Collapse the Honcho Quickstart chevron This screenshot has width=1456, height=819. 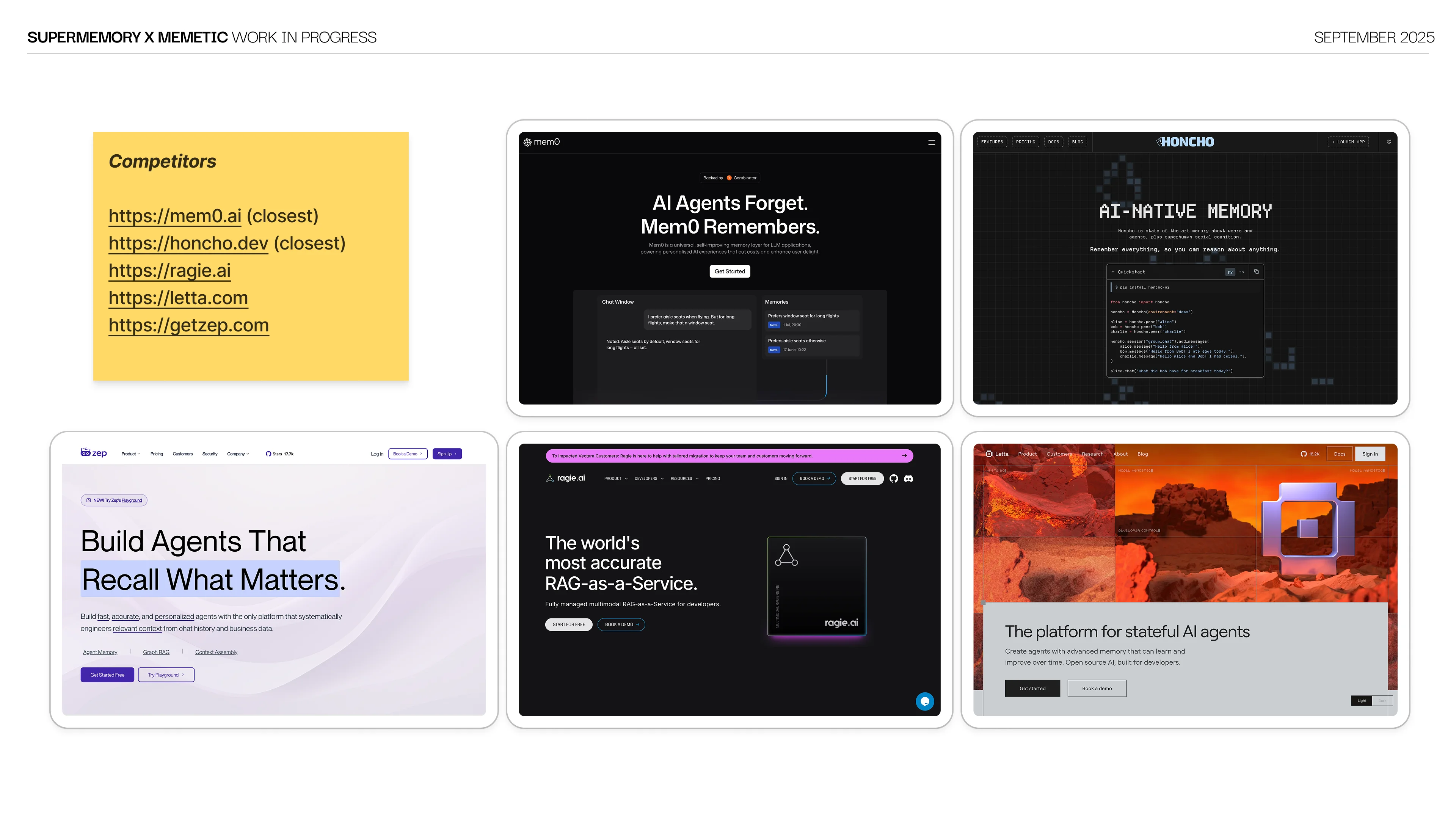coord(1113,272)
